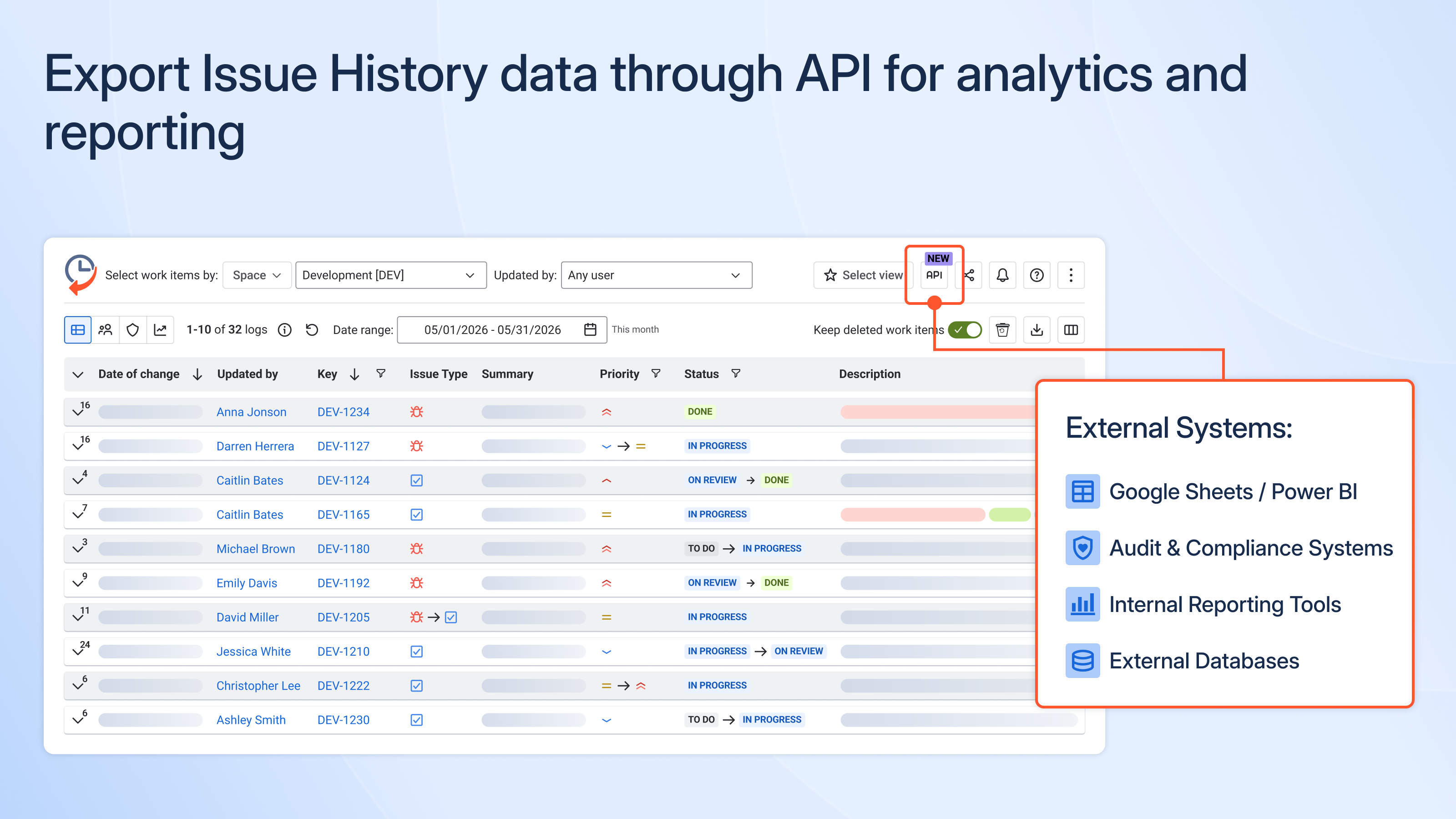Open notifications bell

(1003, 275)
